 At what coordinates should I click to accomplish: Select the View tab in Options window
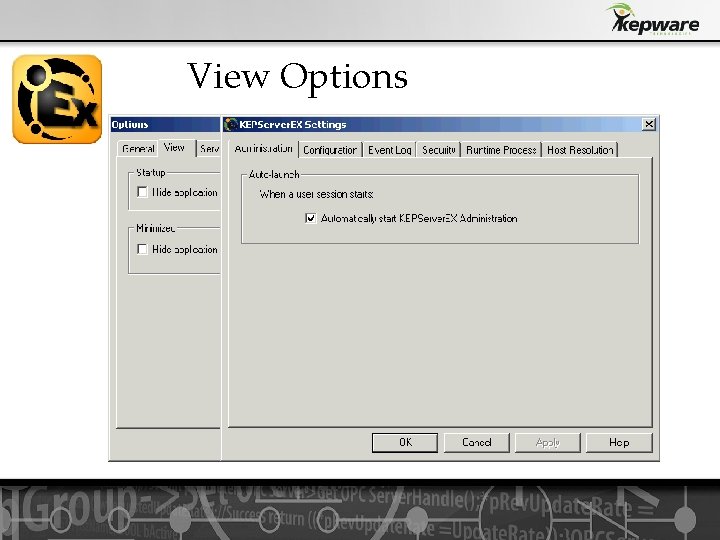coord(174,148)
